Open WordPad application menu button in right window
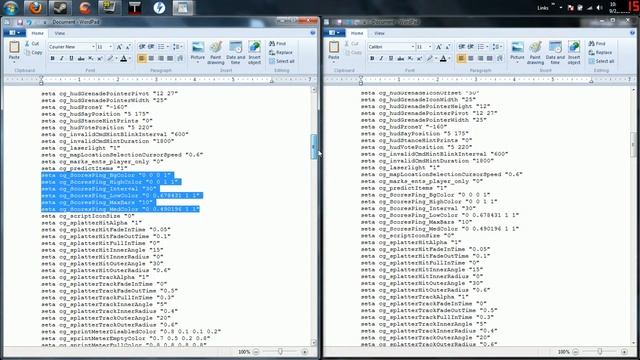This screenshot has width=640, height=360. pos(334,33)
